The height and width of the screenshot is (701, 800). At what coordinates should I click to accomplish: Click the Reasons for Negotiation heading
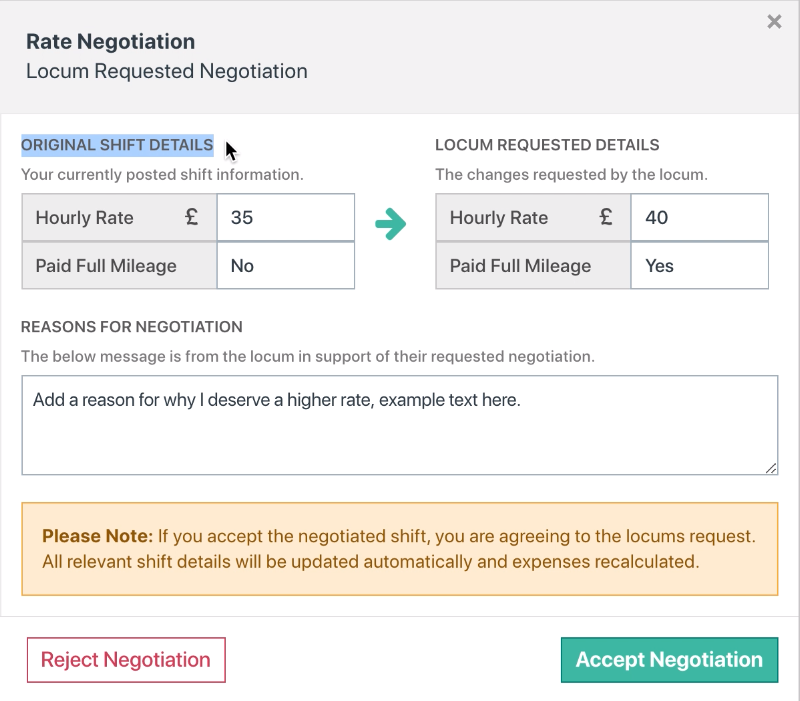[x=132, y=327]
